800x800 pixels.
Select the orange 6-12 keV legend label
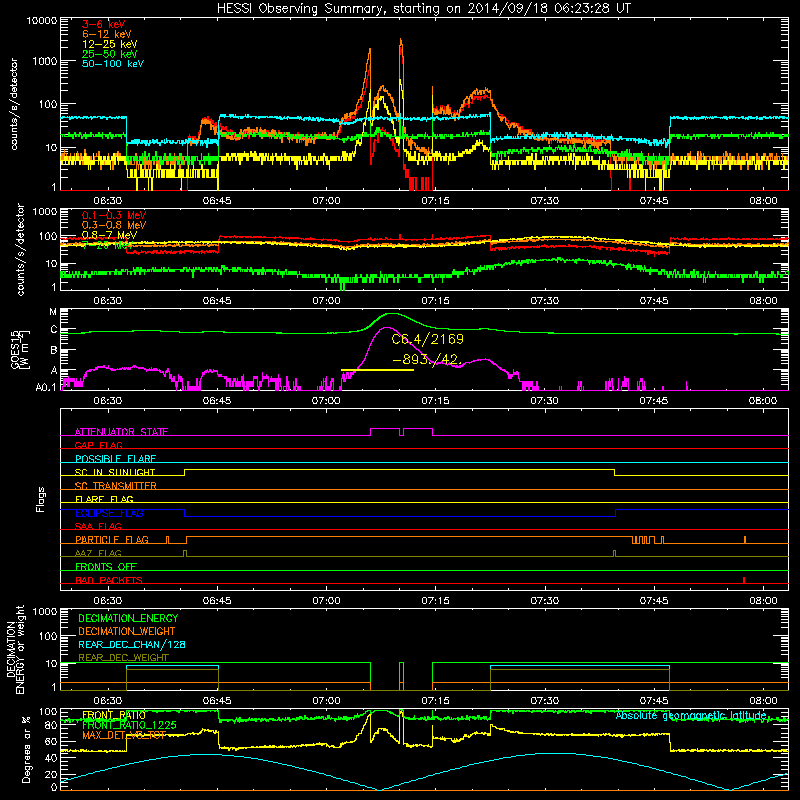107,34
